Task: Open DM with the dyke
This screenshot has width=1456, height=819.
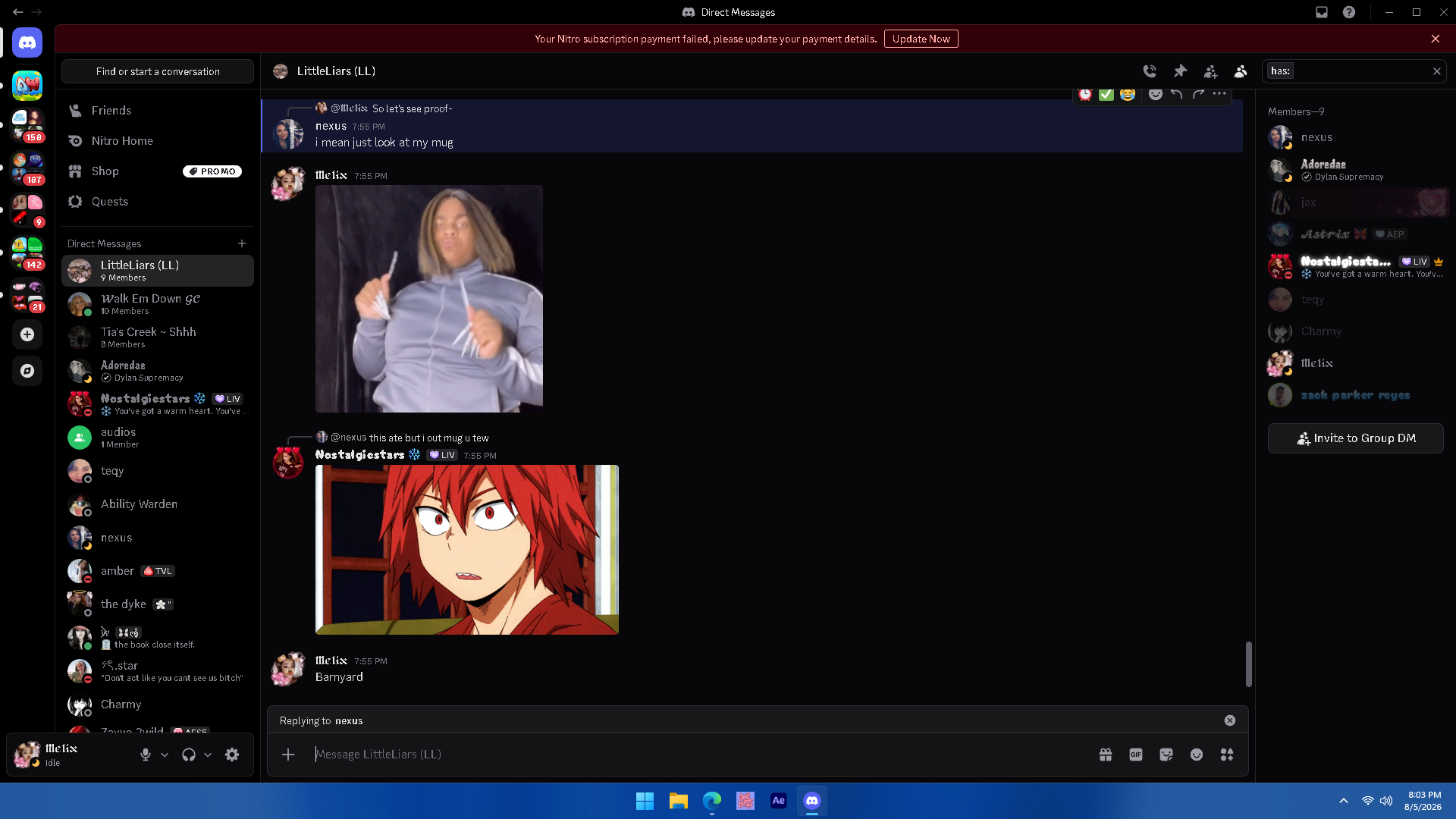Action: tap(158, 604)
